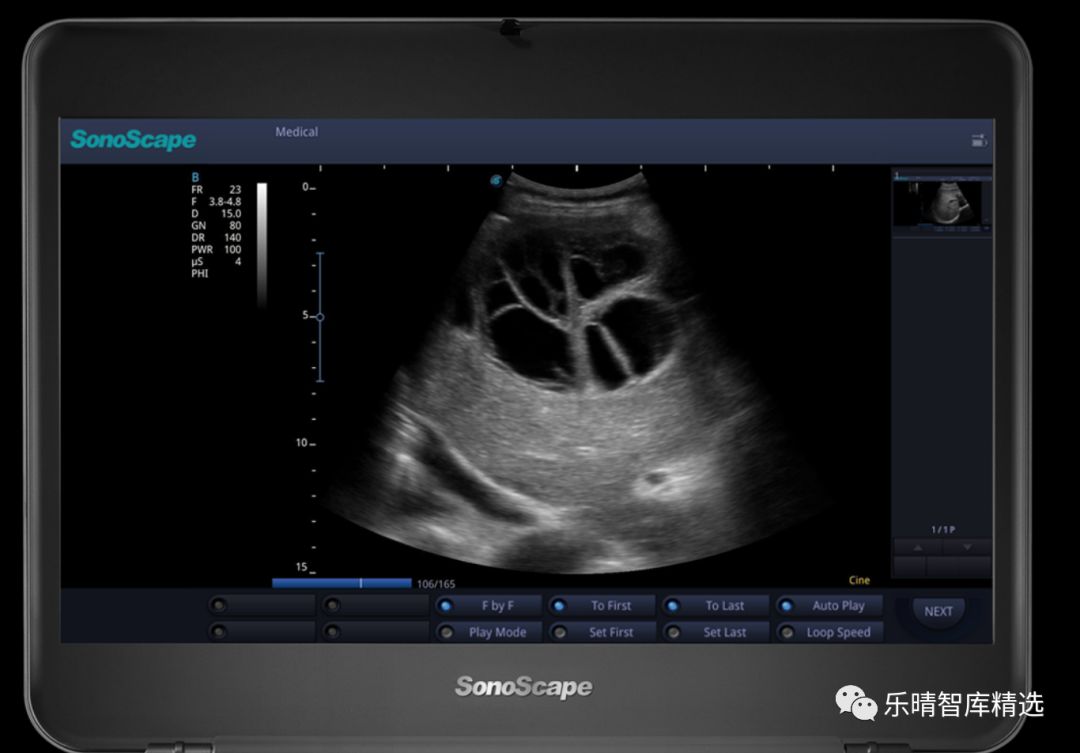Click the PWR 100 power value
The image size is (1080, 753).
pyautogui.click(x=216, y=249)
